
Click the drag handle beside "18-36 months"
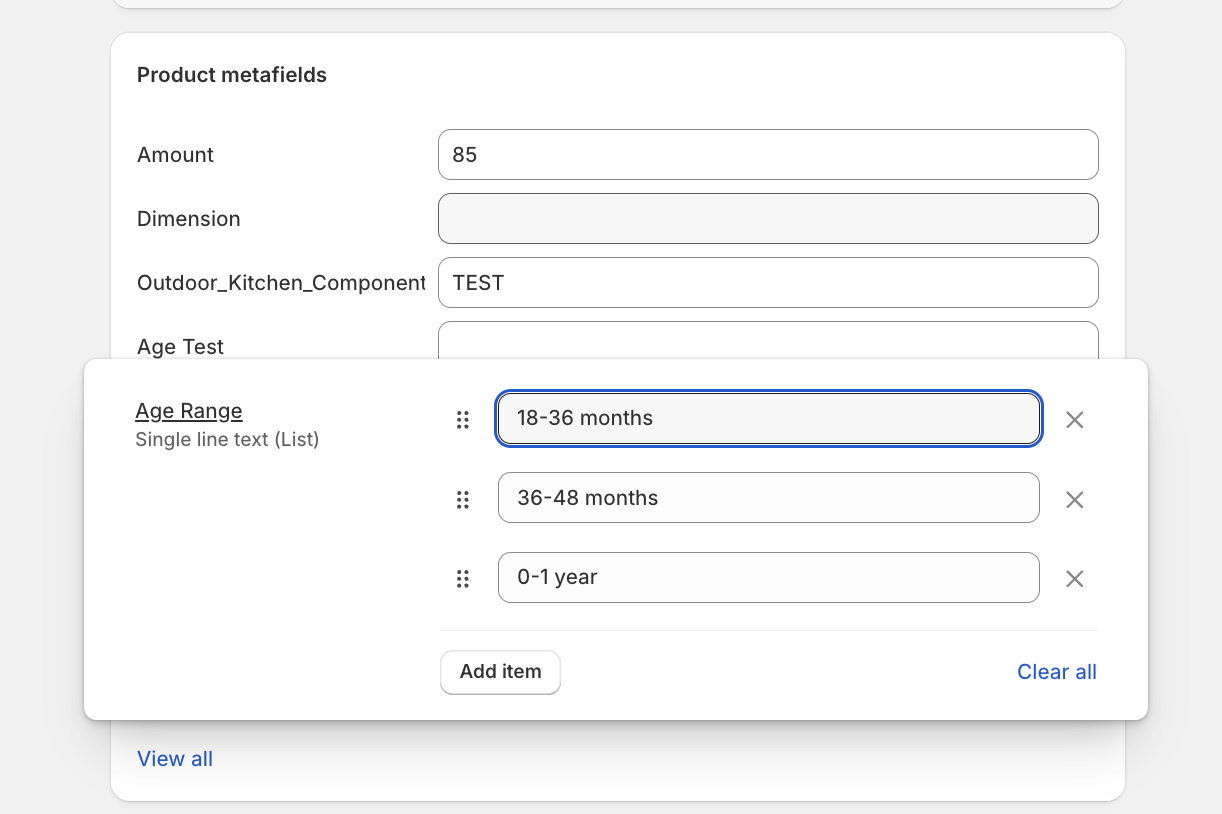pos(462,420)
